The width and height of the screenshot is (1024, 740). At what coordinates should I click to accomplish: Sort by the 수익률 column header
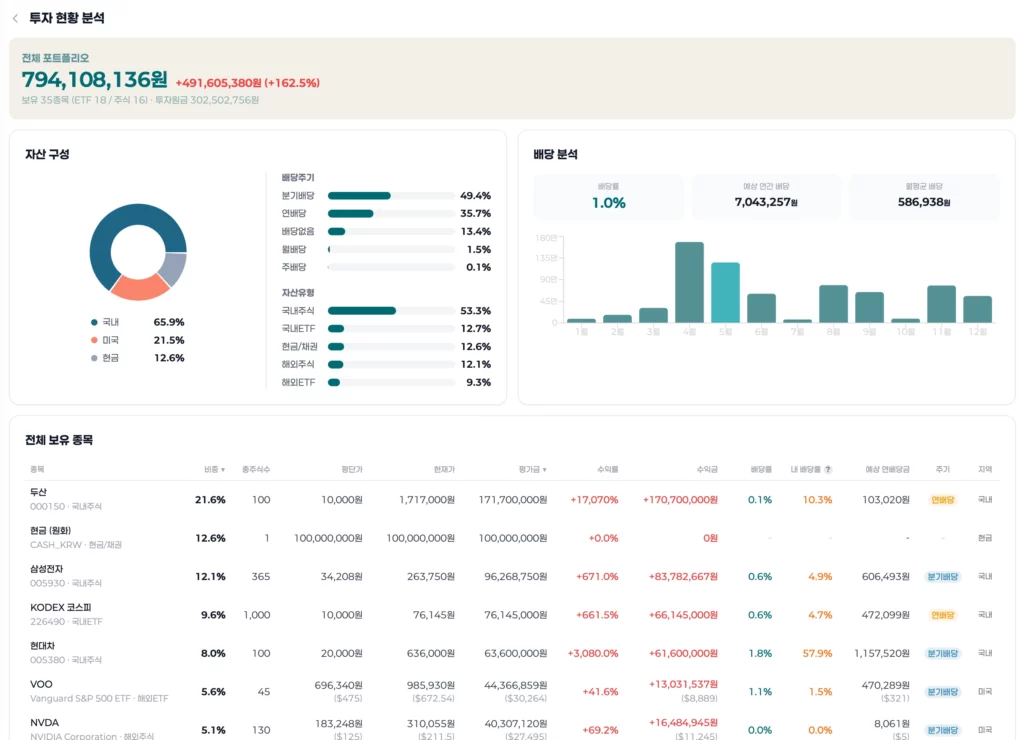(607, 470)
